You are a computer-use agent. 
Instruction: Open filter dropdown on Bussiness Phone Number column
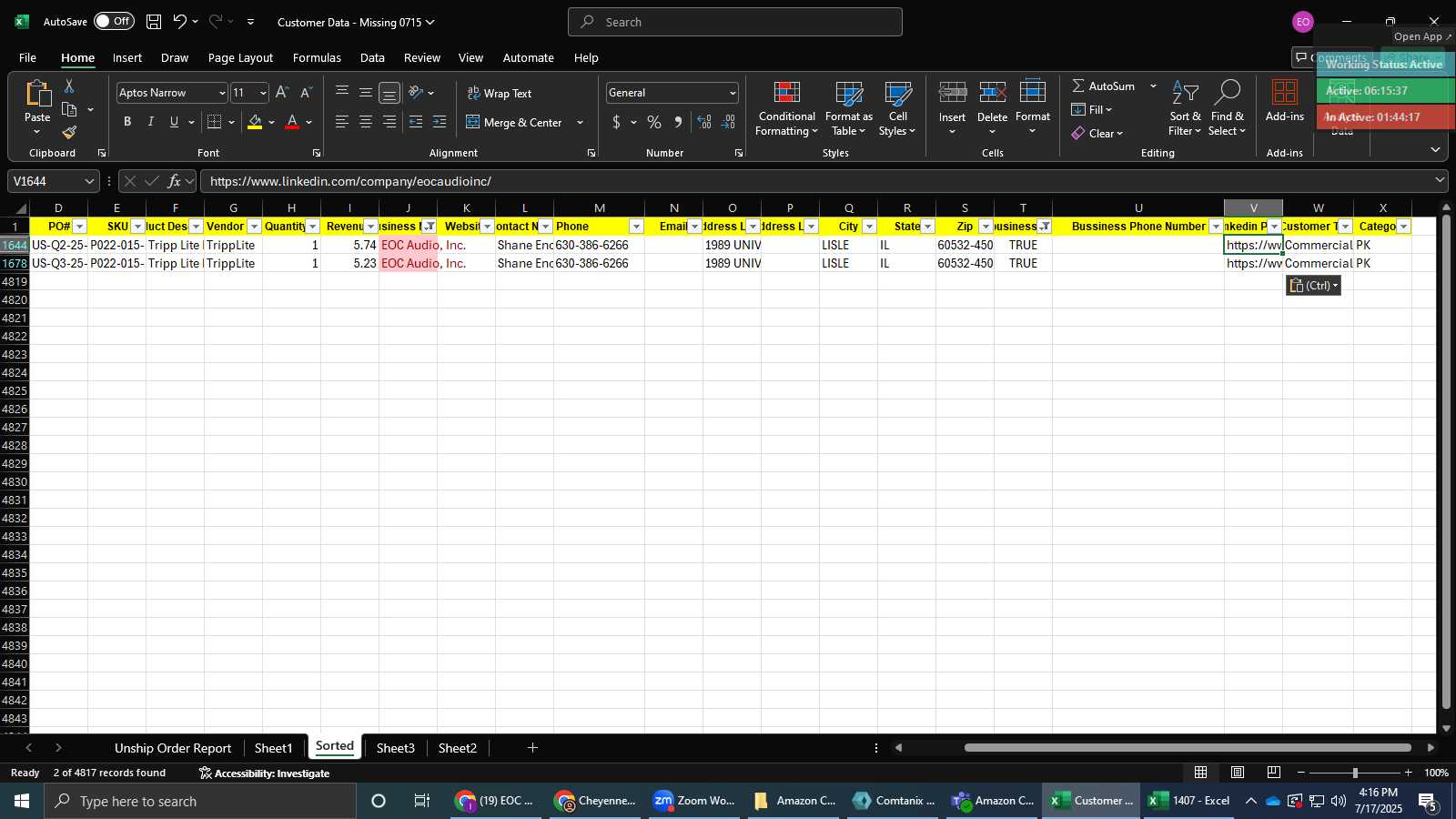pos(1216,227)
